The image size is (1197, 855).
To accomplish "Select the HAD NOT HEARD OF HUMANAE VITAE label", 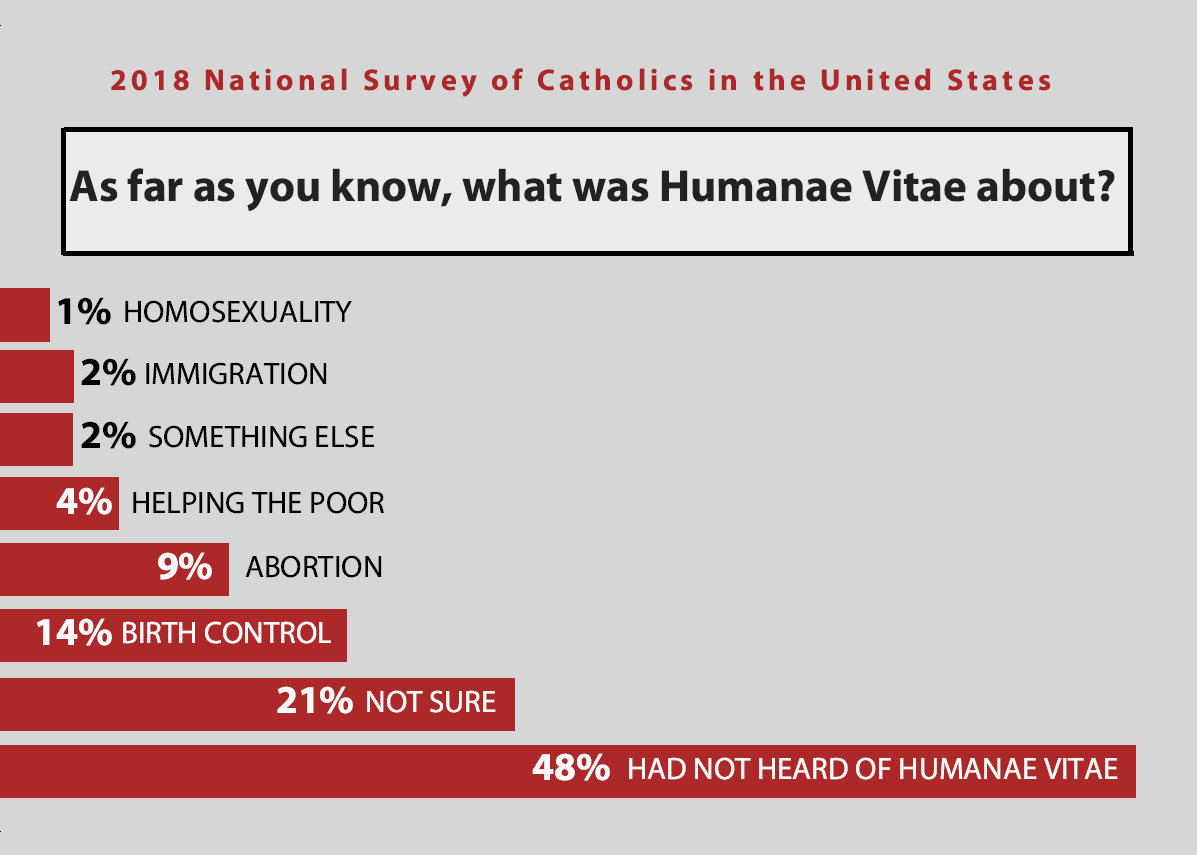I will click(x=872, y=770).
